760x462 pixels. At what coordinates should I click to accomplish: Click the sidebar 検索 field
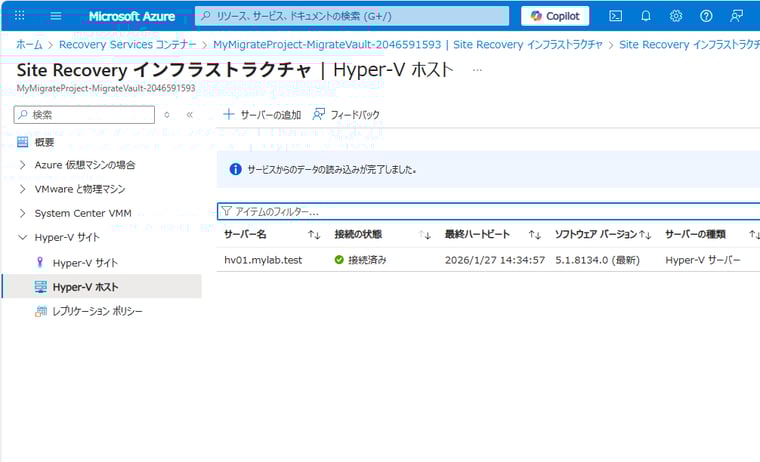click(84, 115)
